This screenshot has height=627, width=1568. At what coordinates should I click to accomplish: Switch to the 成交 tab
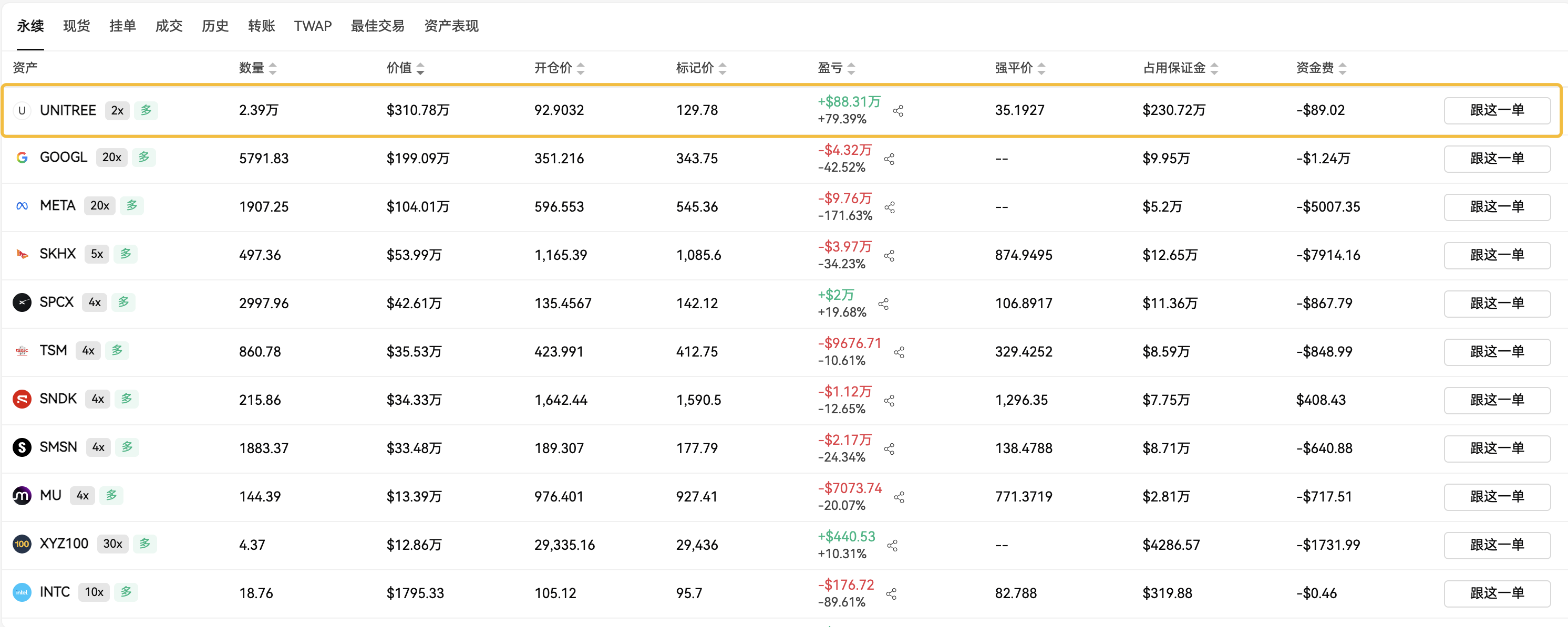[169, 26]
